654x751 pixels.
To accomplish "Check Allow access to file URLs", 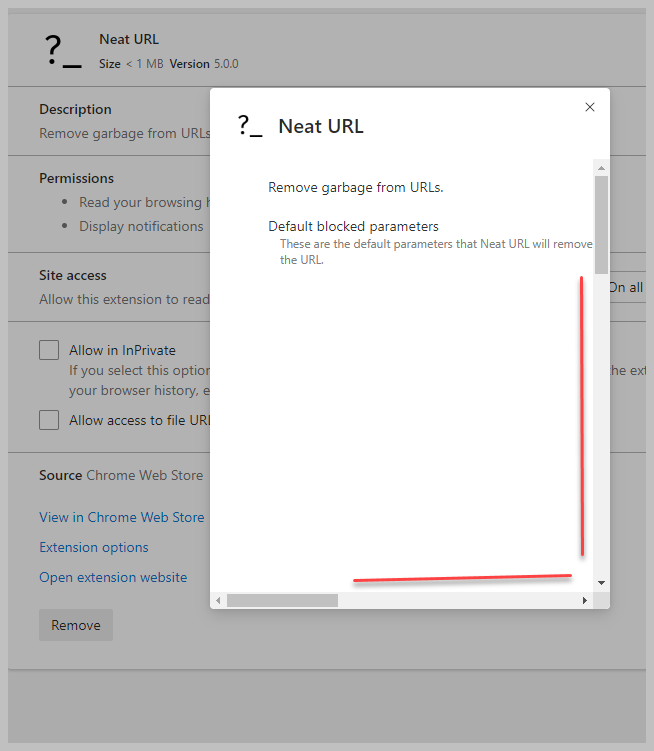I will pos(49,420).
